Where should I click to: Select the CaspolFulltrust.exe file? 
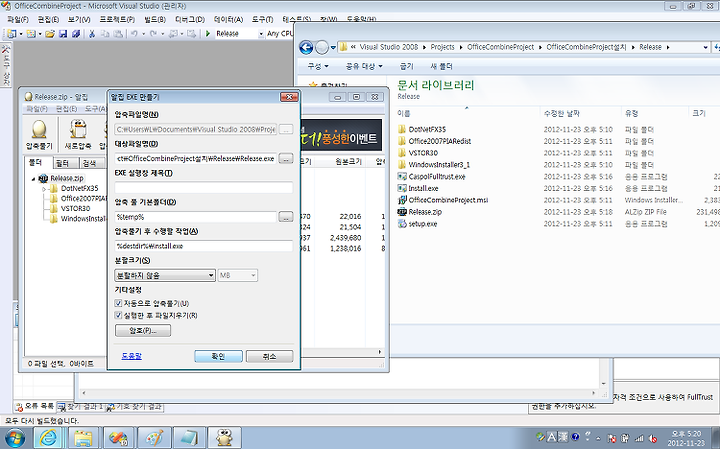pos(437,176)
